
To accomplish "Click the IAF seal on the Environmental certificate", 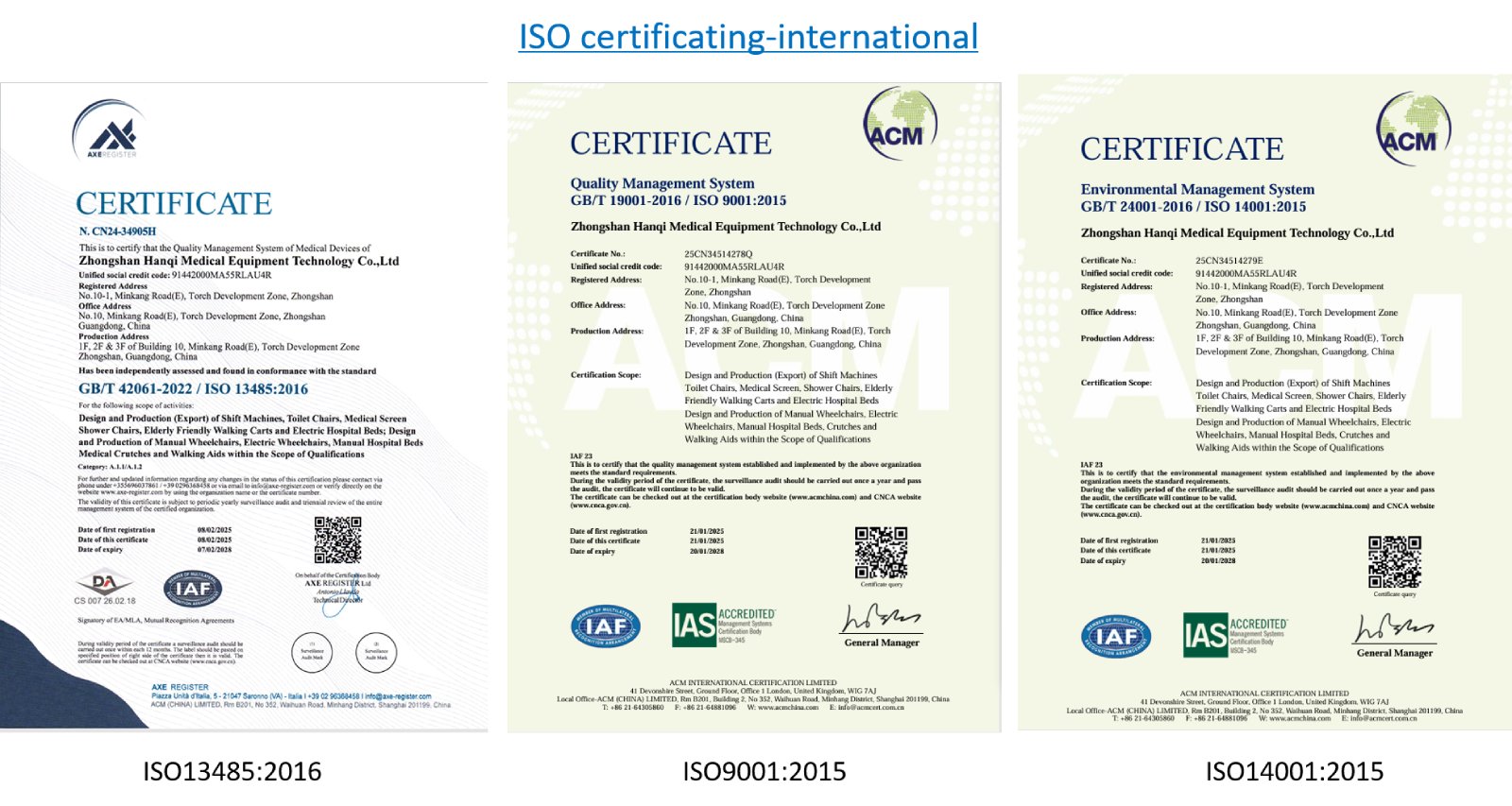I will point(1117,636).
